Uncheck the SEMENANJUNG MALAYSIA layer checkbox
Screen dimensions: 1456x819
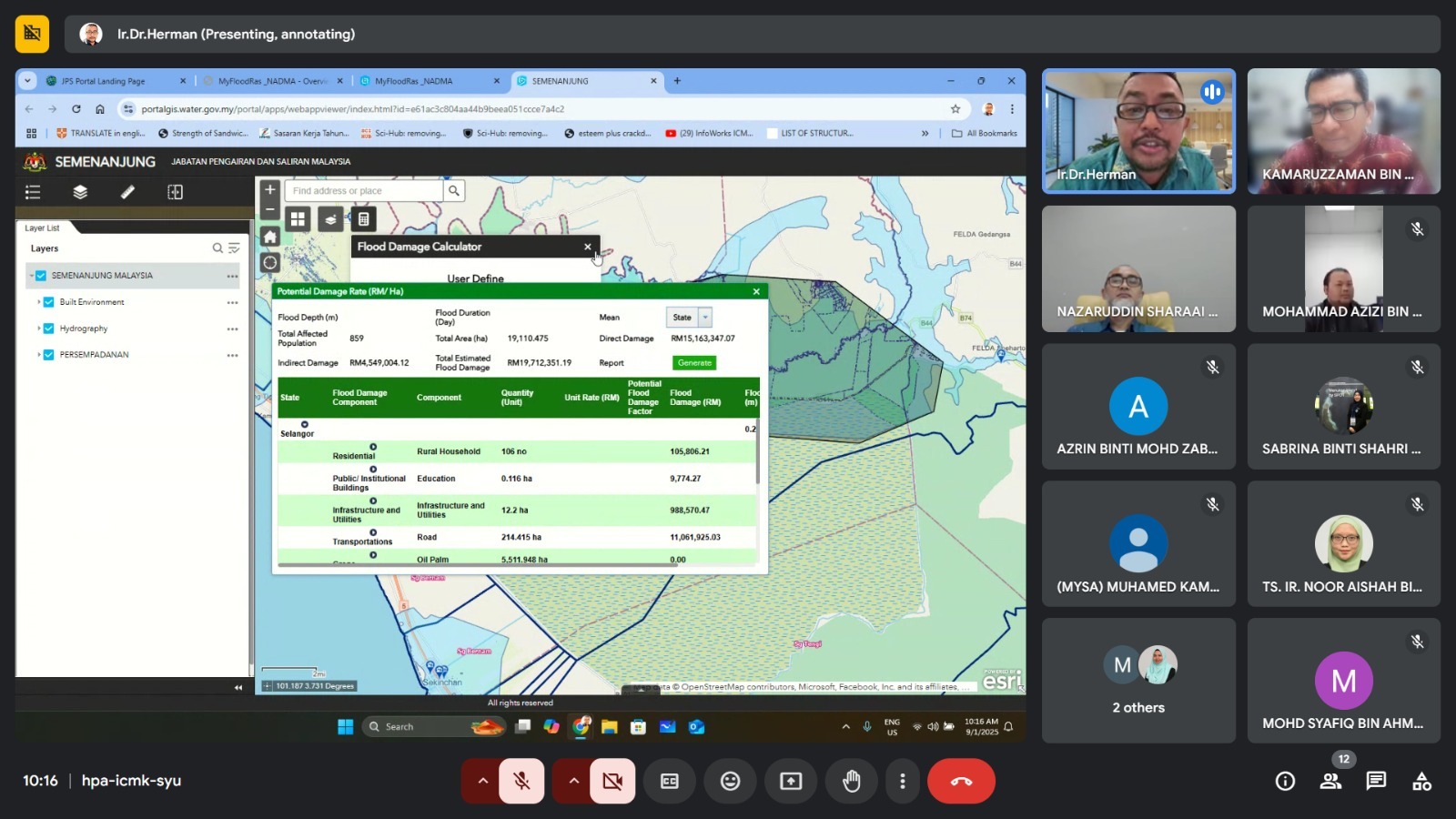(41, 276)
